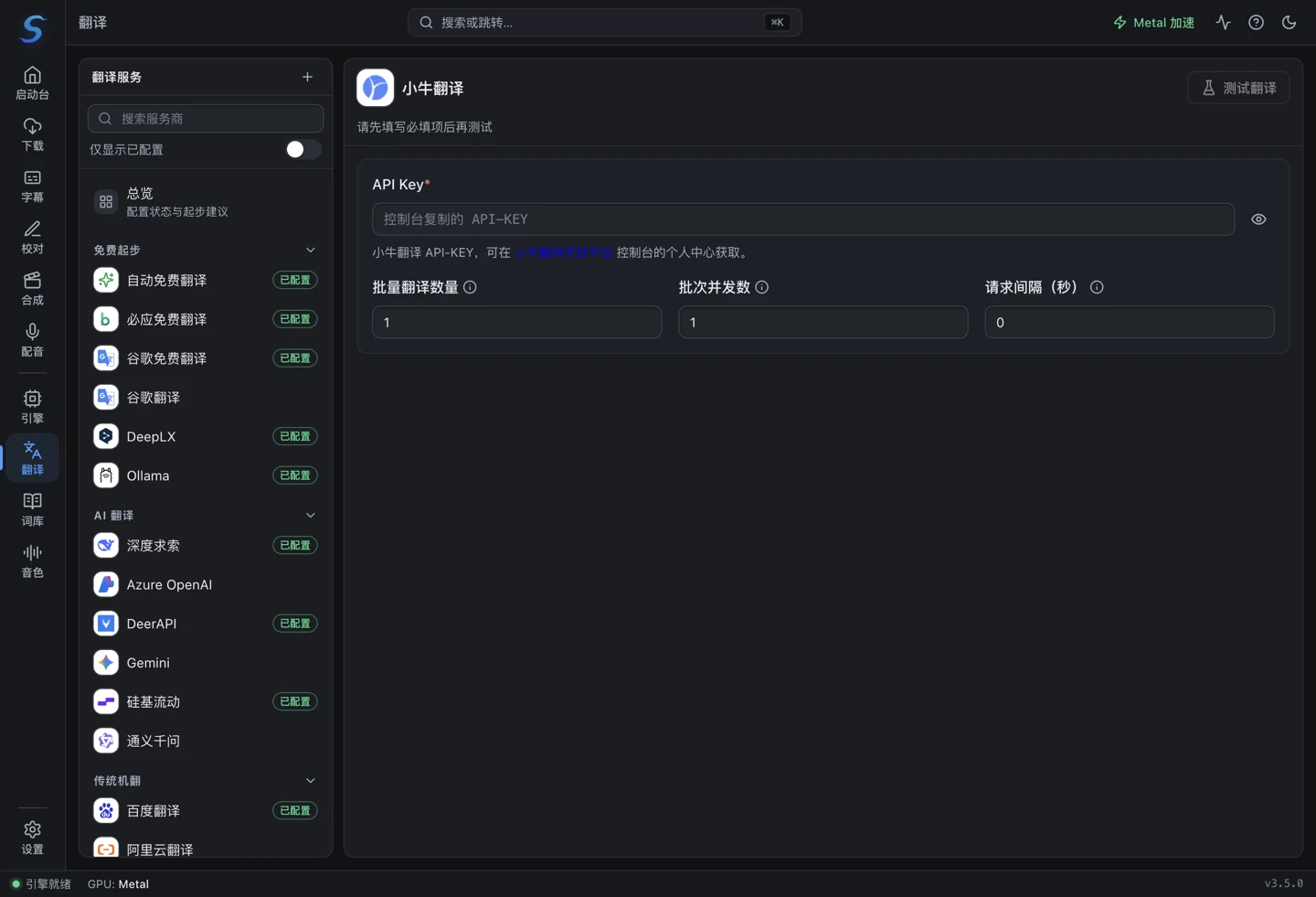Show info for 请求间隔（秒）
1316x897 pixels.
point(1097,287)
